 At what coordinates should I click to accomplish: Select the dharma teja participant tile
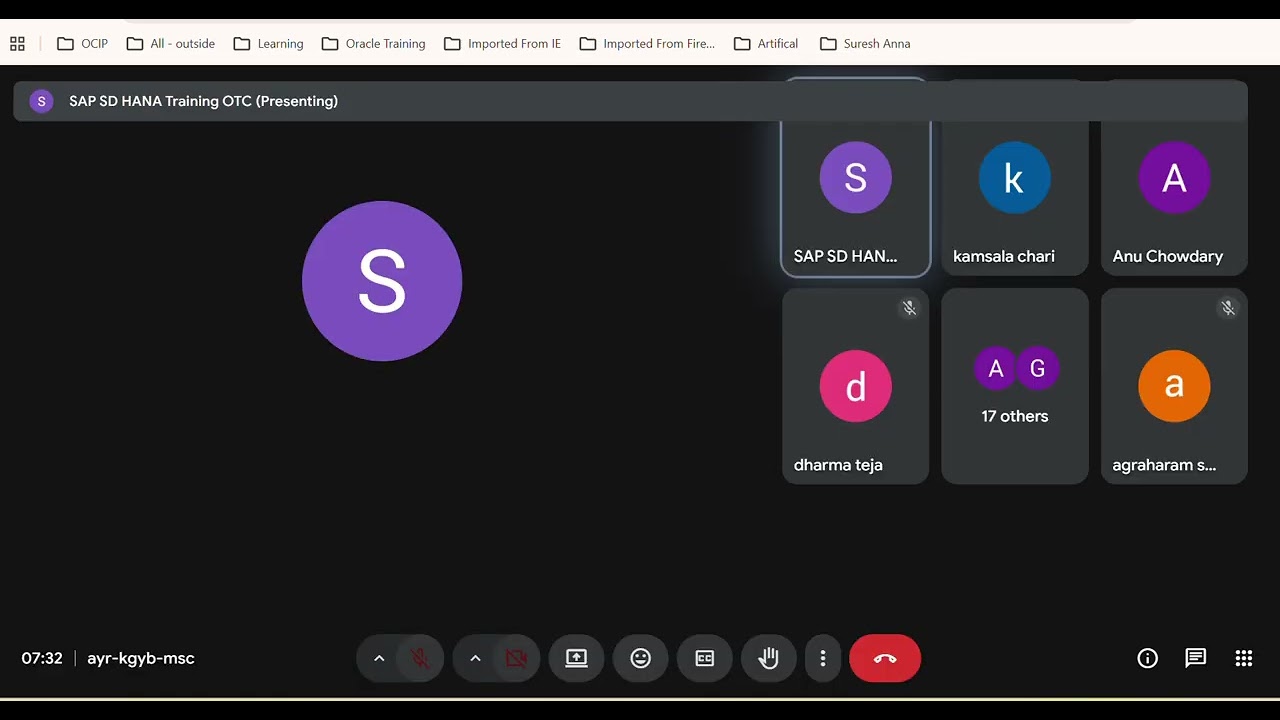(855, 386)
